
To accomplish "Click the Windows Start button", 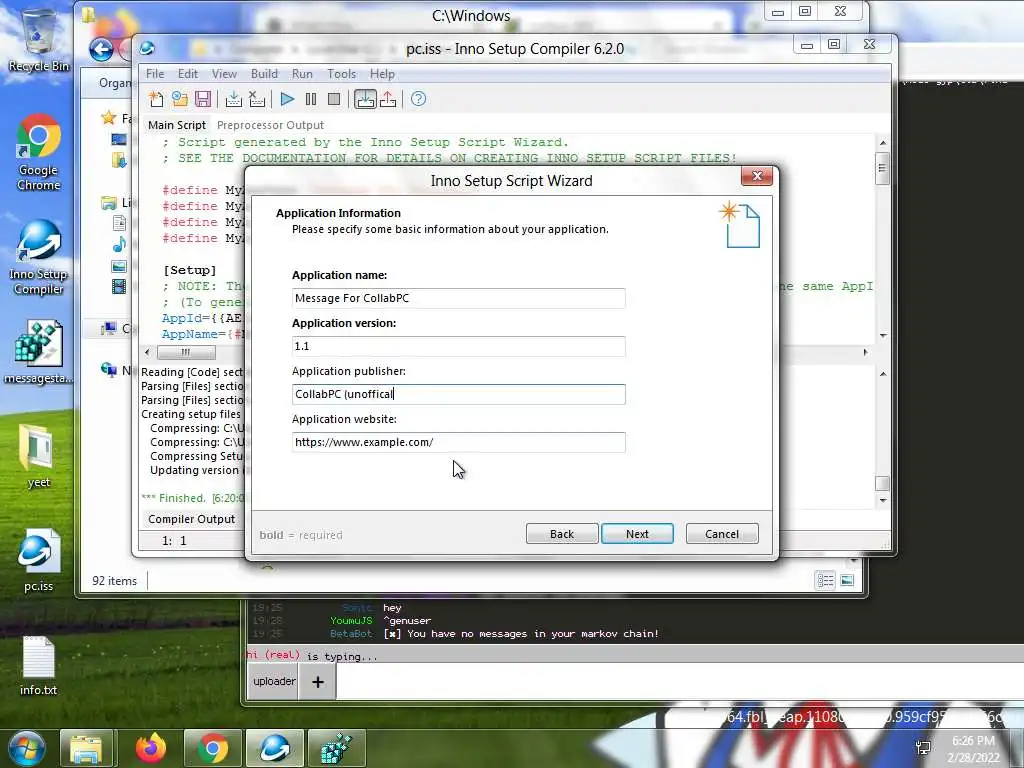I will coord(26,748).
